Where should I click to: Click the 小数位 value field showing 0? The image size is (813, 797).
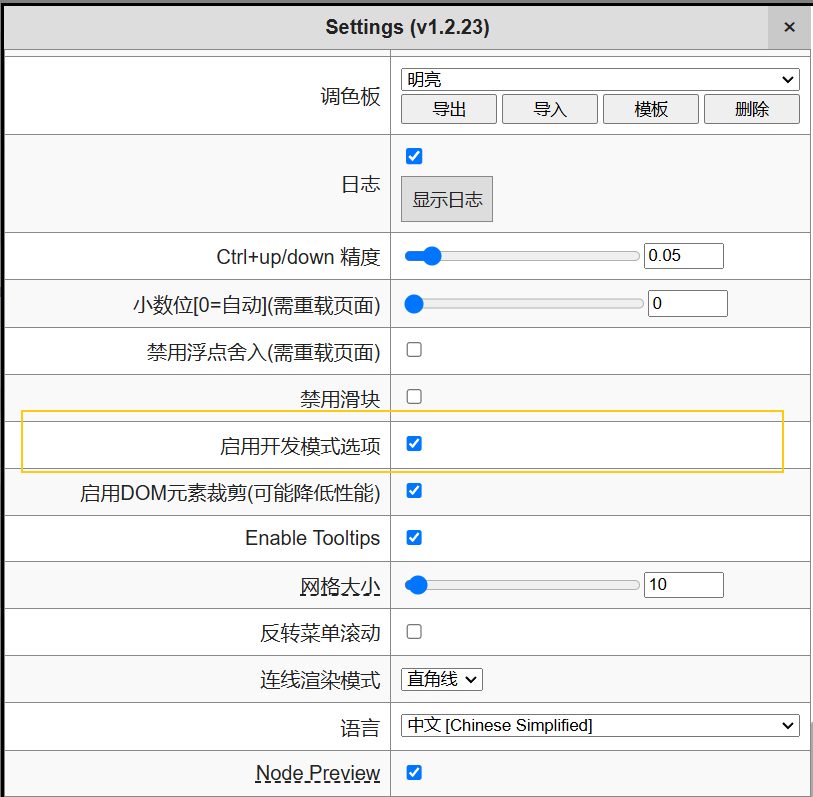(x=688, y=304)
